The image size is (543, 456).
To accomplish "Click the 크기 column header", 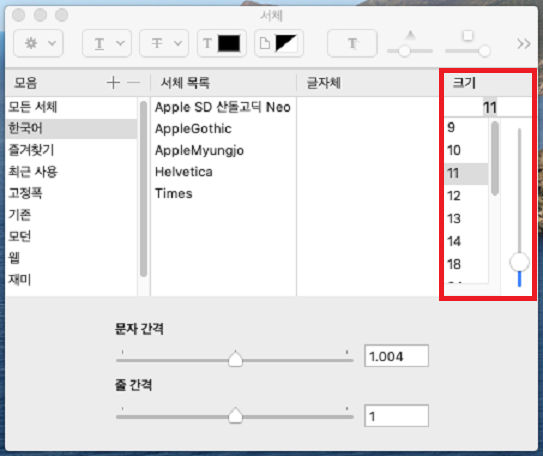I will click(x=488, y=83).
